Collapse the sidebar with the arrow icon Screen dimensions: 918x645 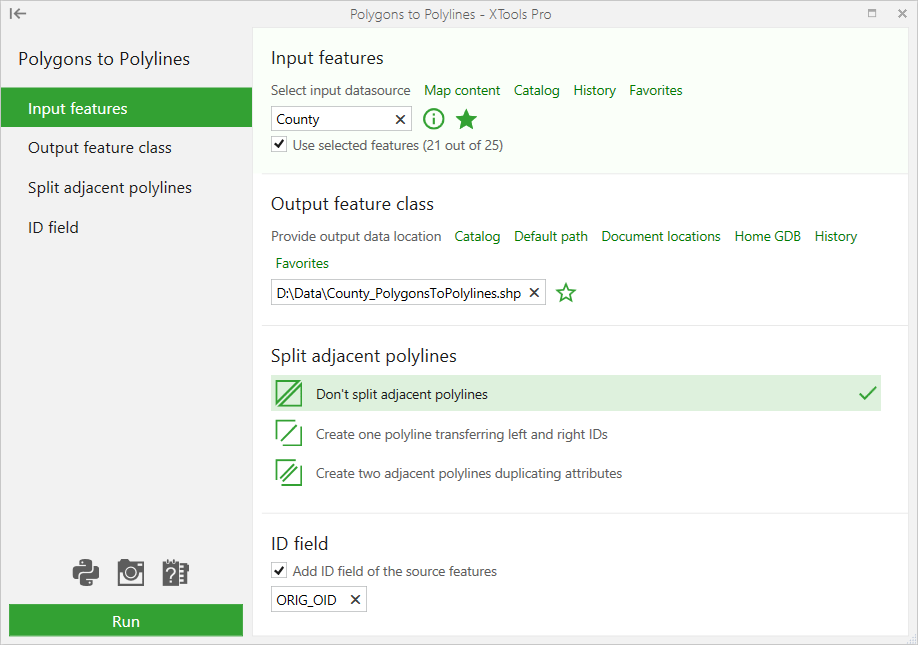point(18,14)
